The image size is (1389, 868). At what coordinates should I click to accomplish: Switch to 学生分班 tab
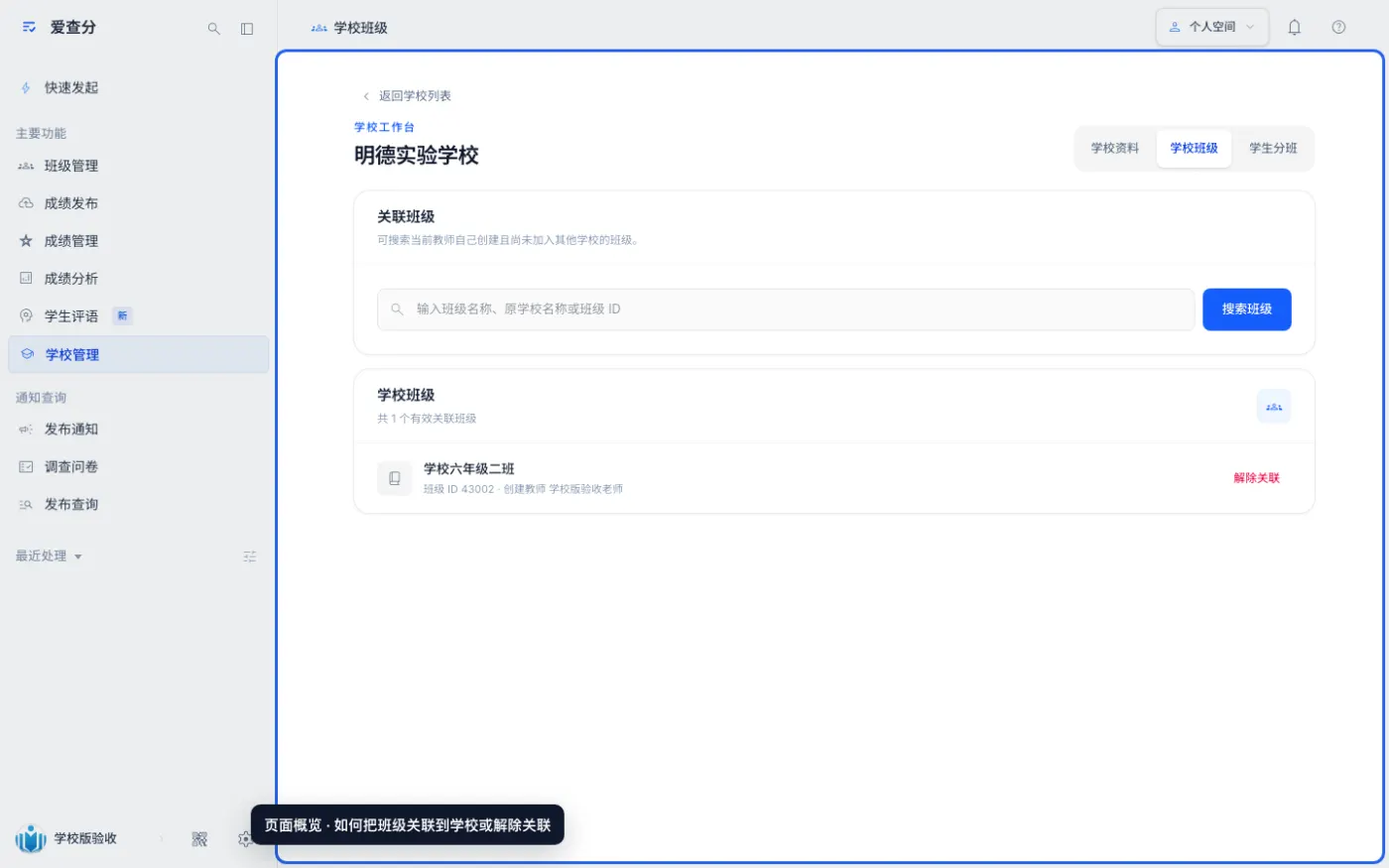tap(1273, 149)
